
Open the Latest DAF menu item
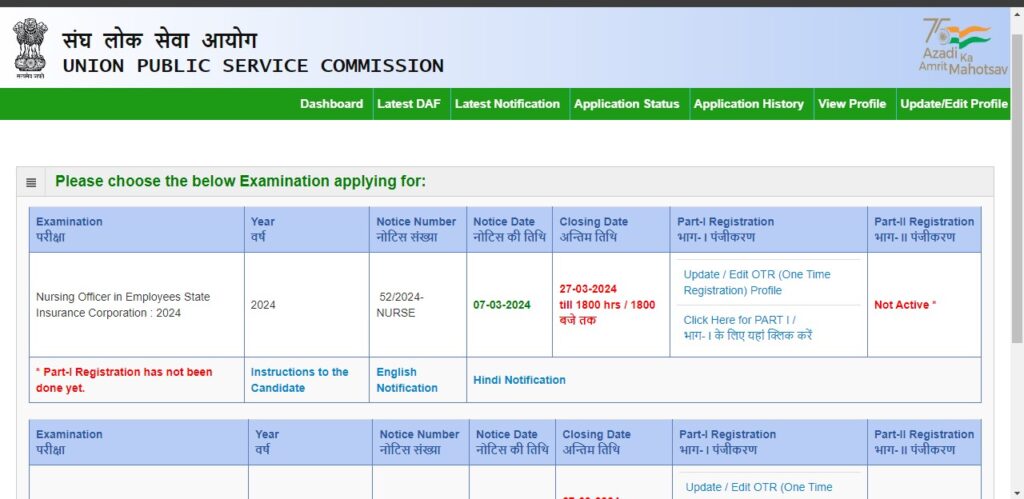click(409, 104)
